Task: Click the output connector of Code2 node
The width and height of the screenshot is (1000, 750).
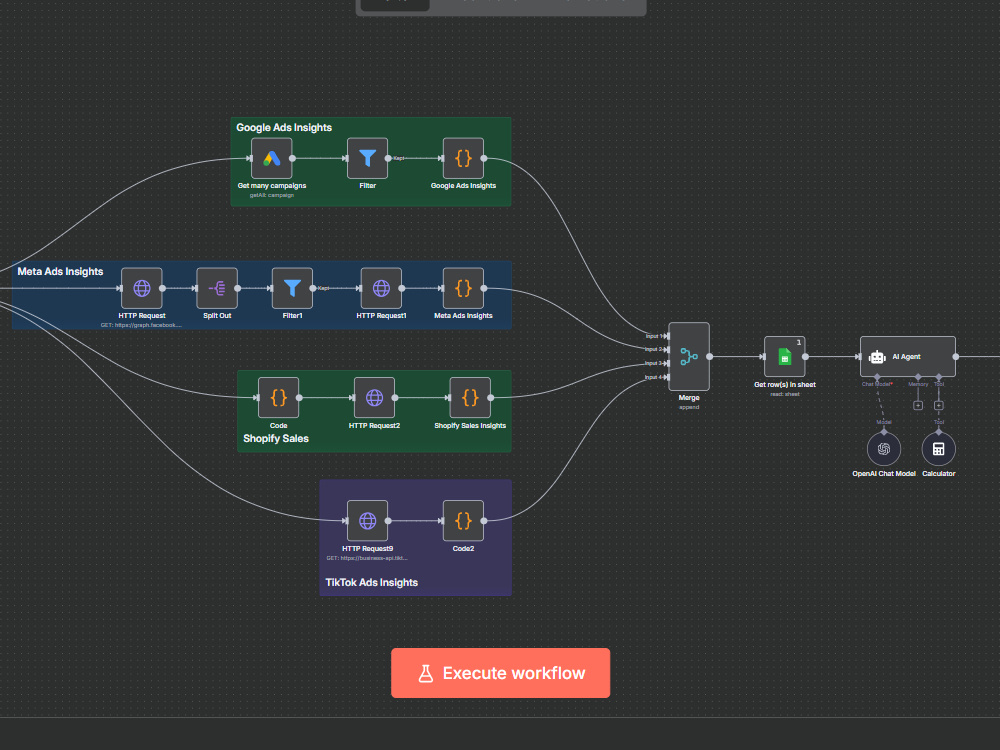Action: tap(484, 521)
